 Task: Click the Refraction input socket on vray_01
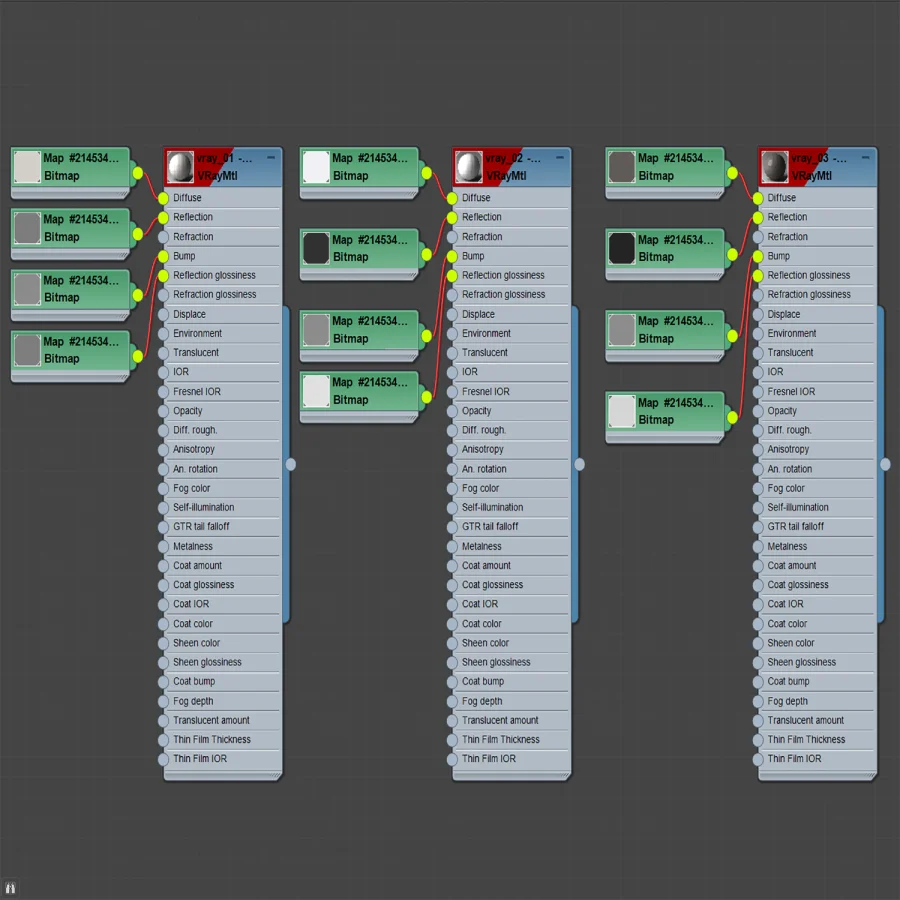[163, 237]
